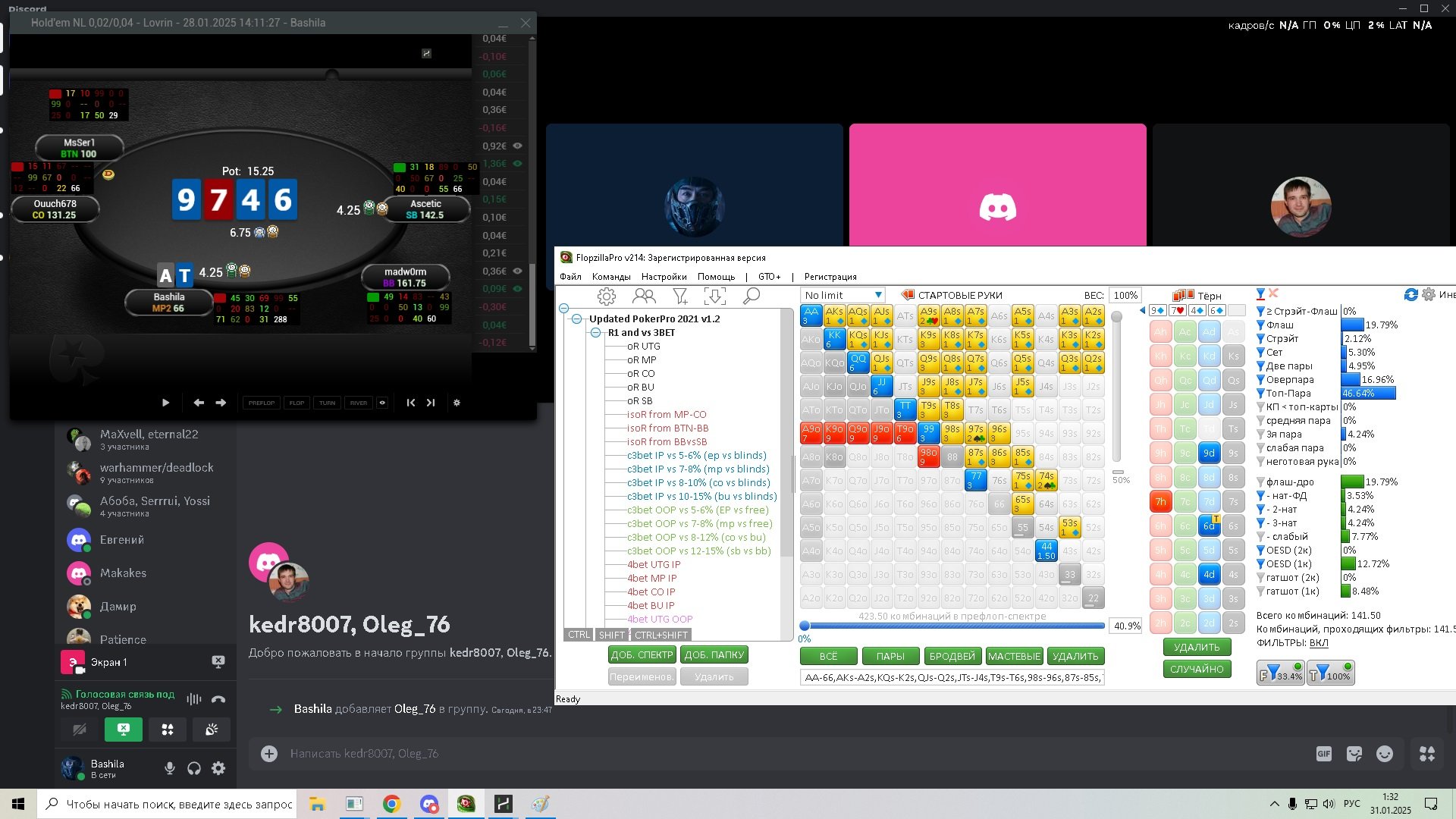
Task: Click the БРОДВЕЙ button
Action: coord(952,656)
